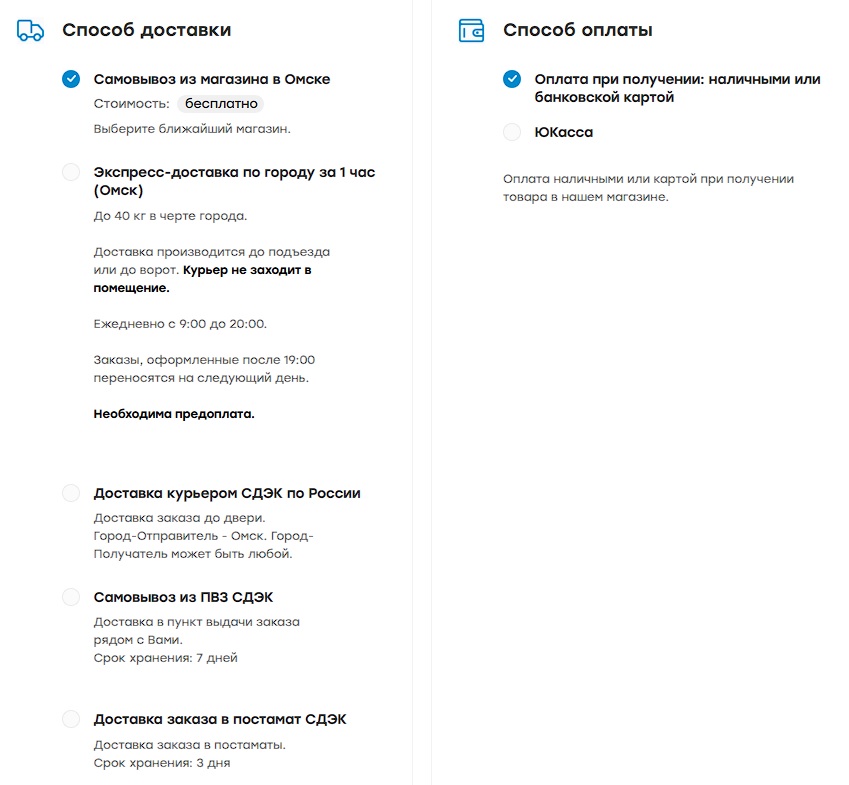Click the 'бесплатно' cost badge
This screenshot has height=785, width=849.
221,103
